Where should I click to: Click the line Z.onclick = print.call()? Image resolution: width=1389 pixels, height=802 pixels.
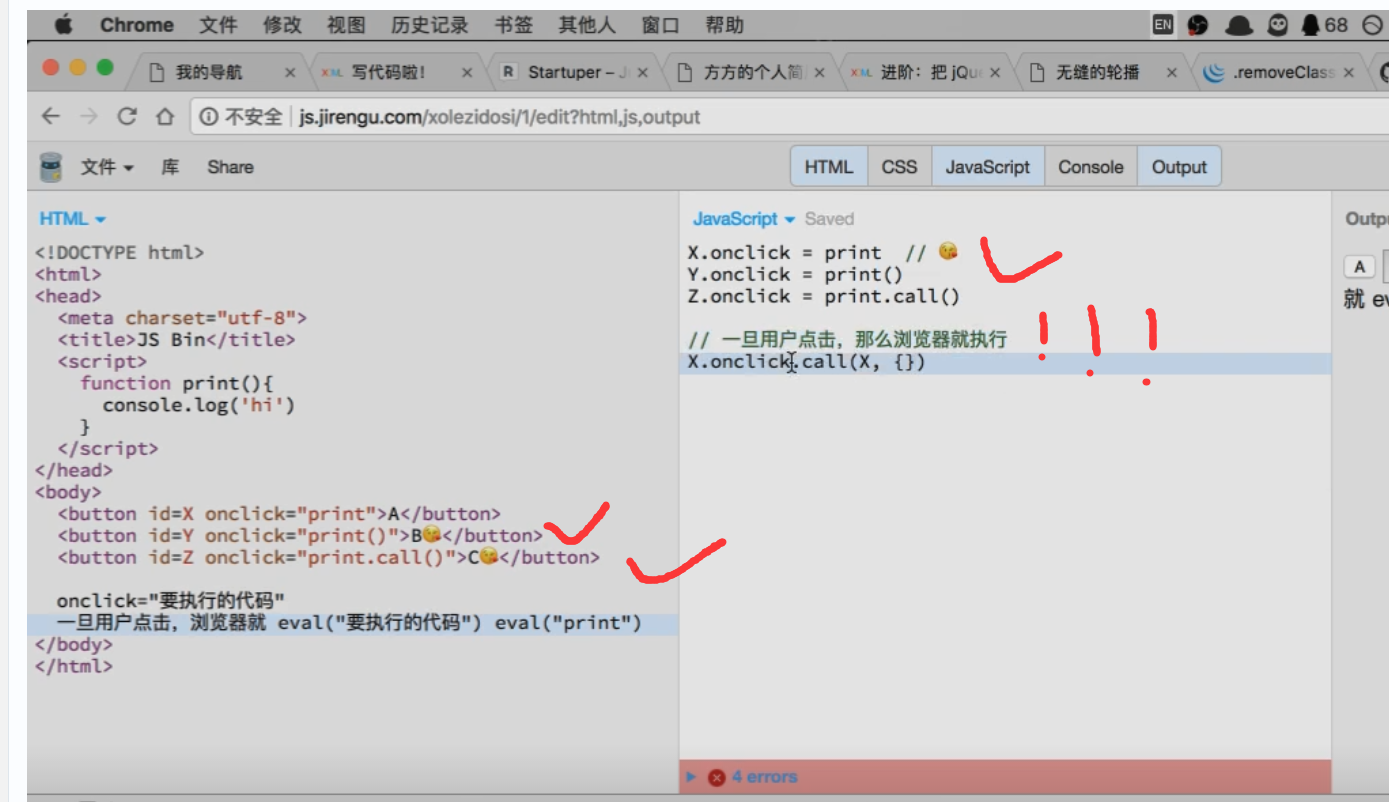click(823, 296)
